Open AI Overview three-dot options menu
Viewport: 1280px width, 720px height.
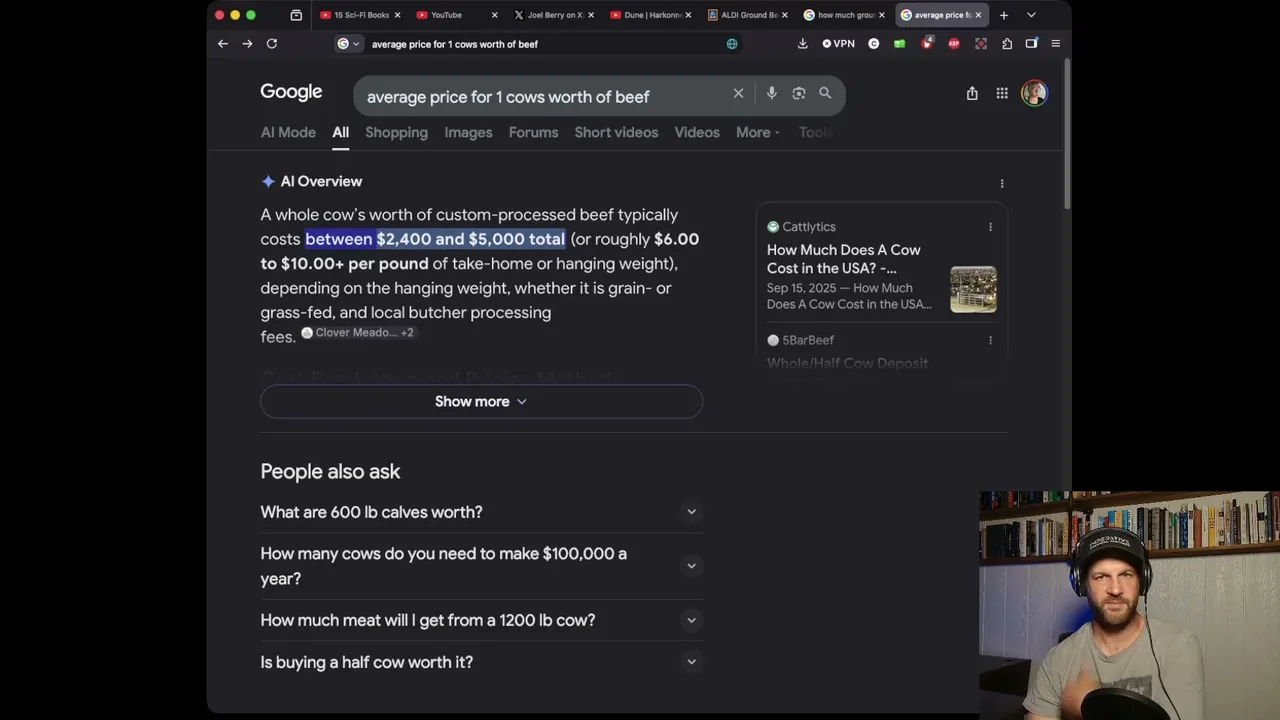pos(1002,183)
